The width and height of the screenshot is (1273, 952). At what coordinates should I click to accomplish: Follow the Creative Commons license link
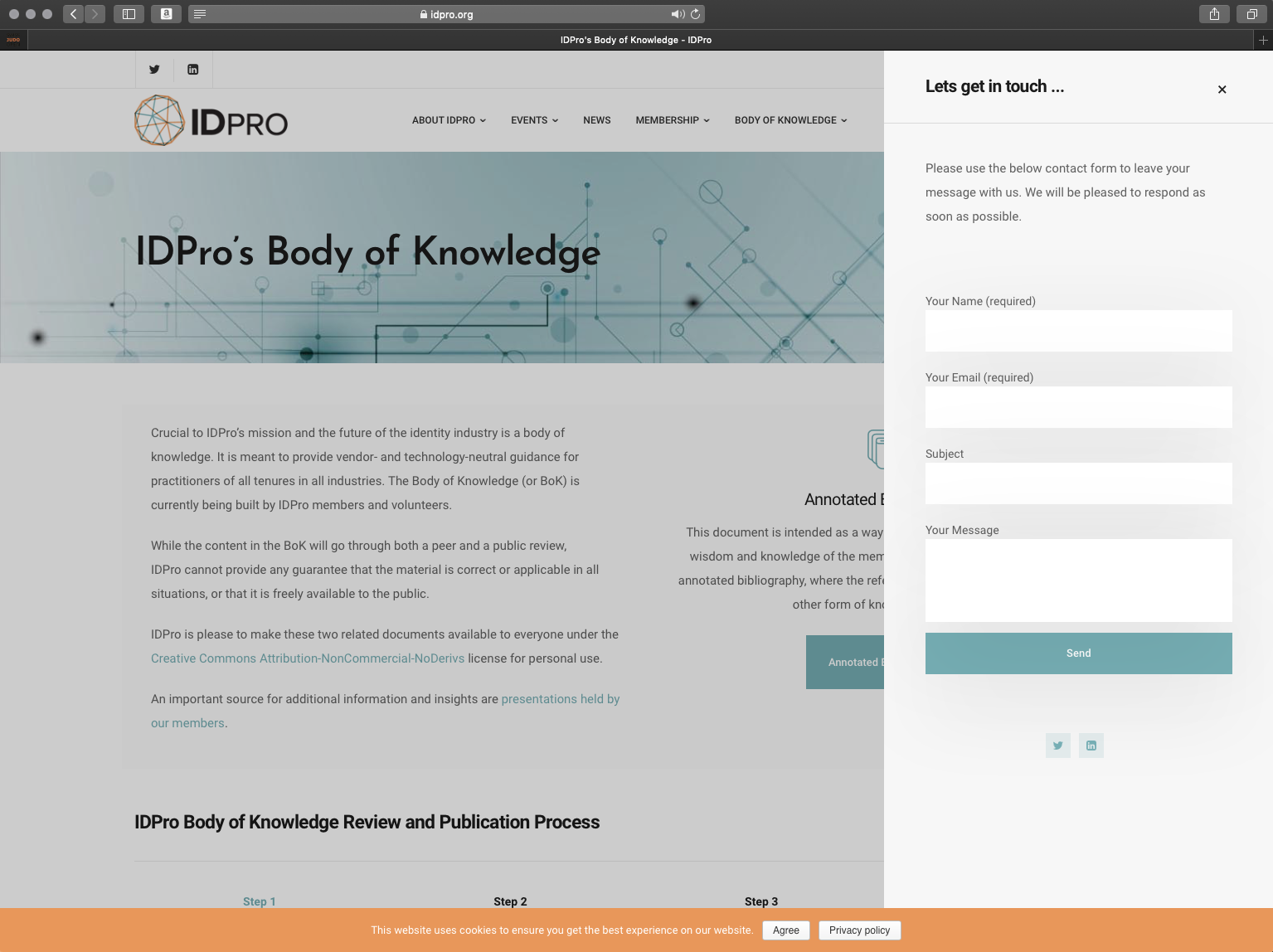pos(308,658)
